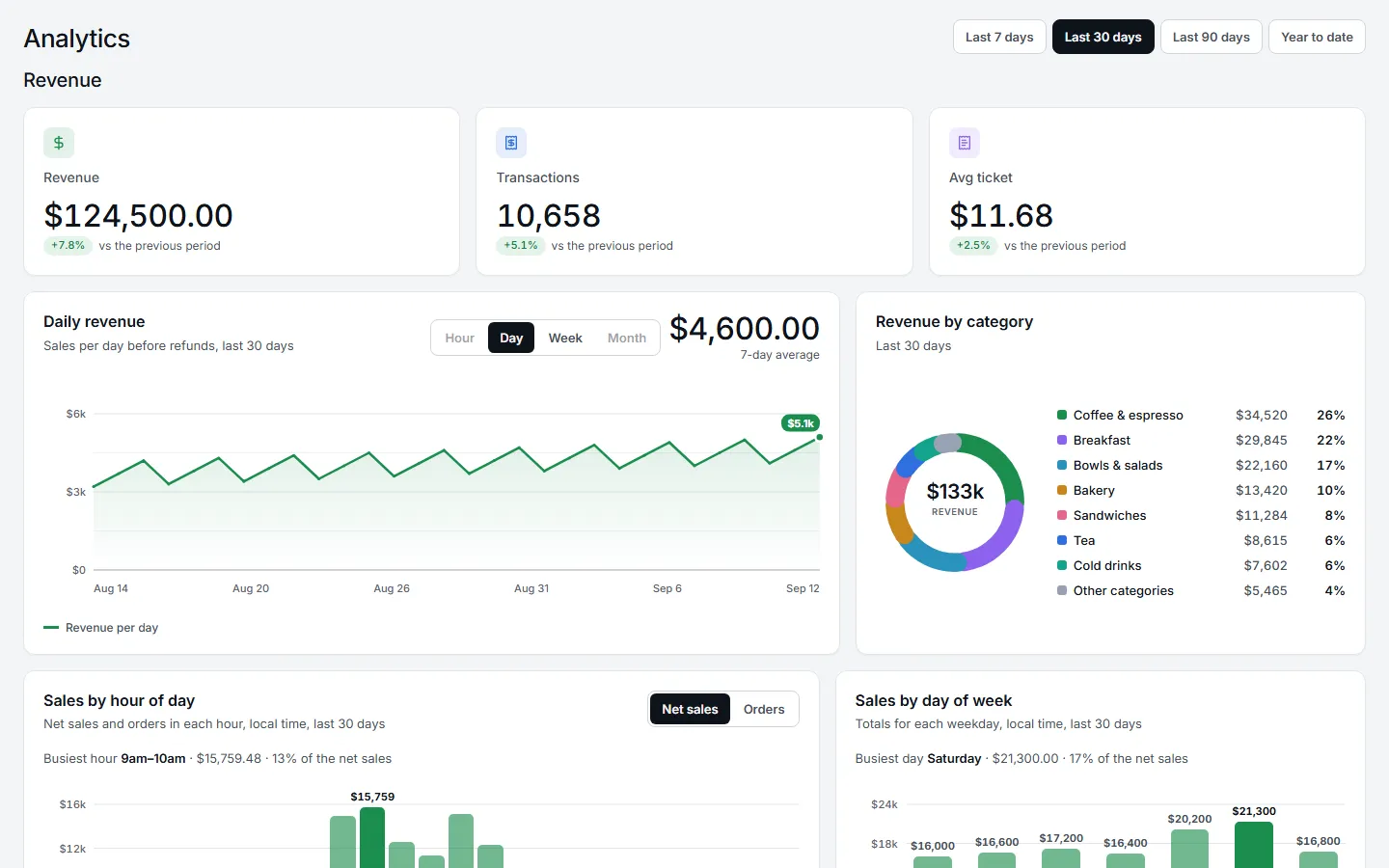
Task: Click the Sales by day of week heading
Action: (934, 700)
